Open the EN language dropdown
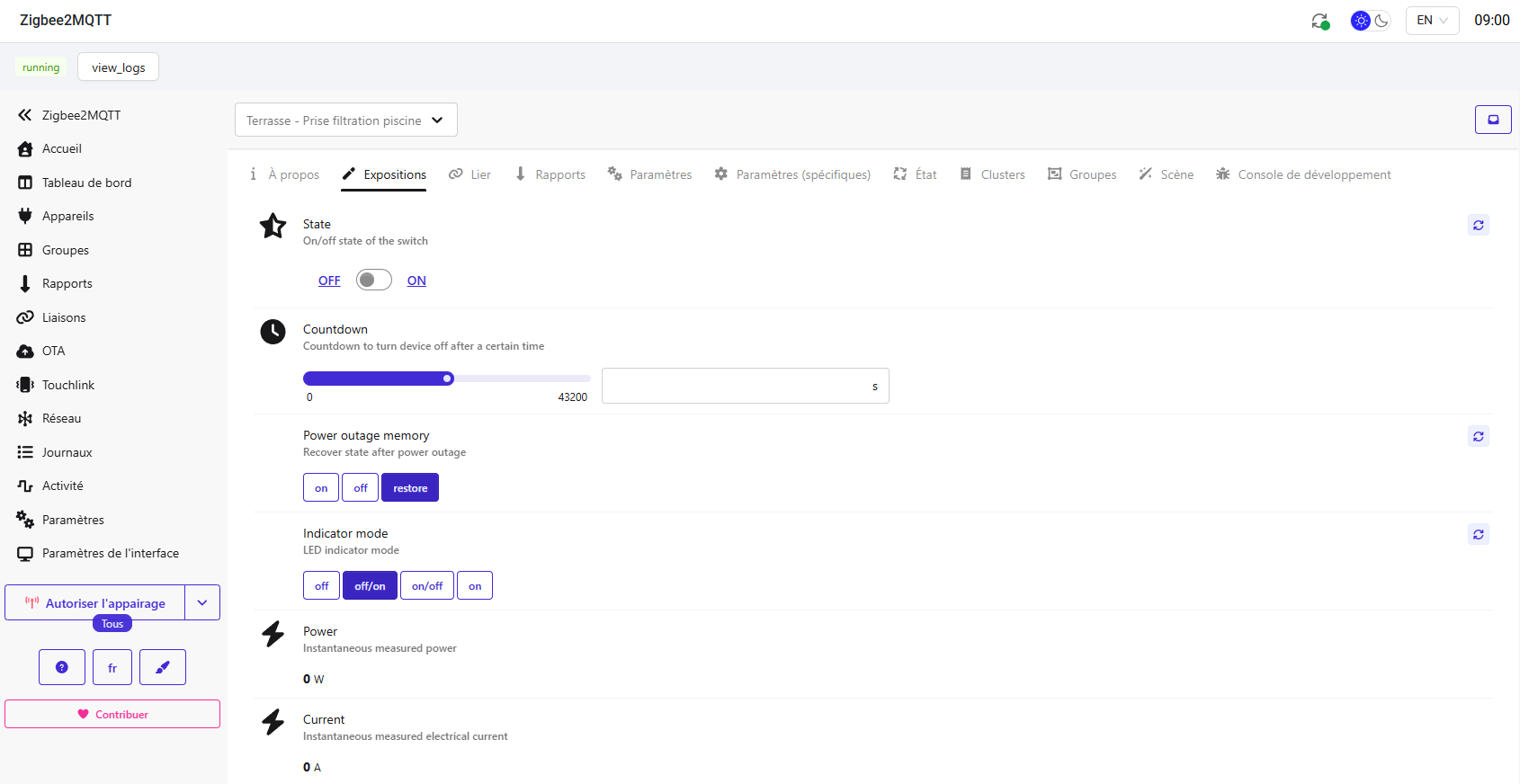This screenshot has height=784, width=1520. (1432, 21)
